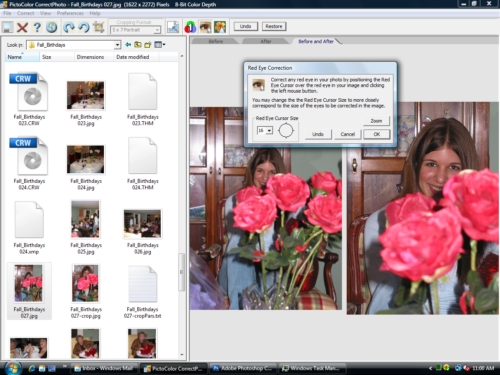Go back to last folder visited
500x375 pixels.
click(x=128, y=45)
